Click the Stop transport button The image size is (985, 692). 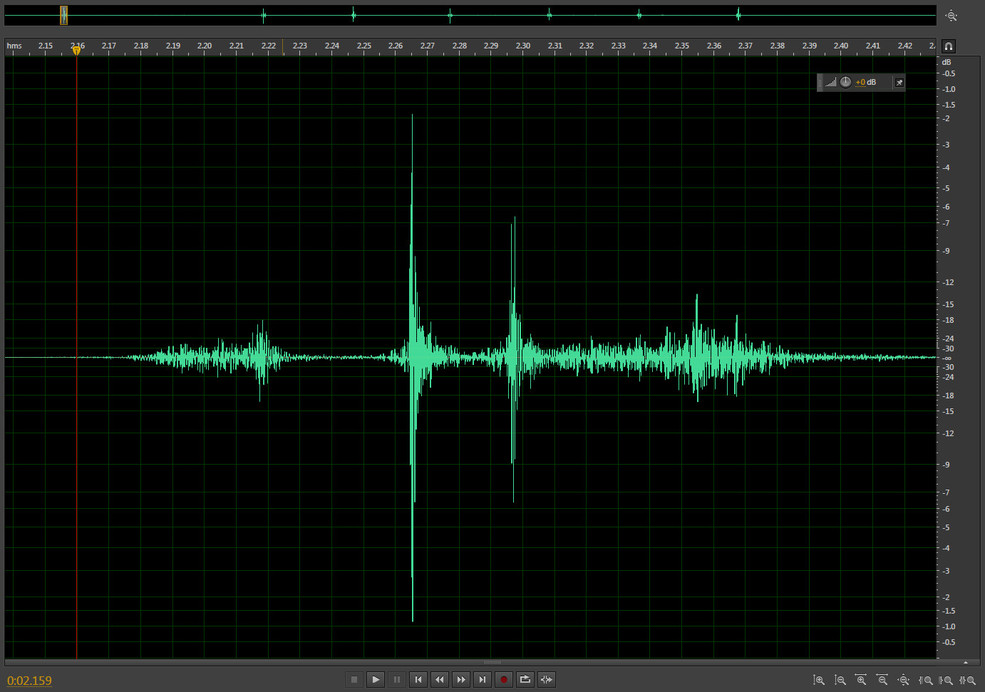(354, 679)
